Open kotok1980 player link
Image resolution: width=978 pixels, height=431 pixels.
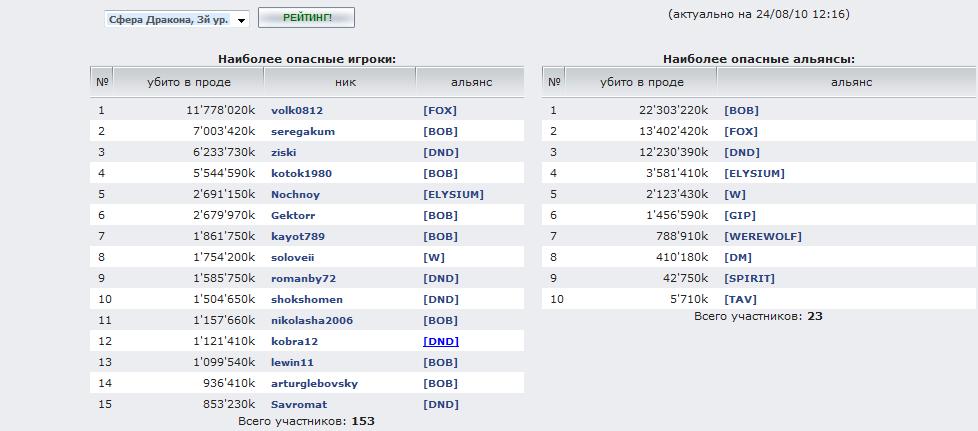[301, 173]
